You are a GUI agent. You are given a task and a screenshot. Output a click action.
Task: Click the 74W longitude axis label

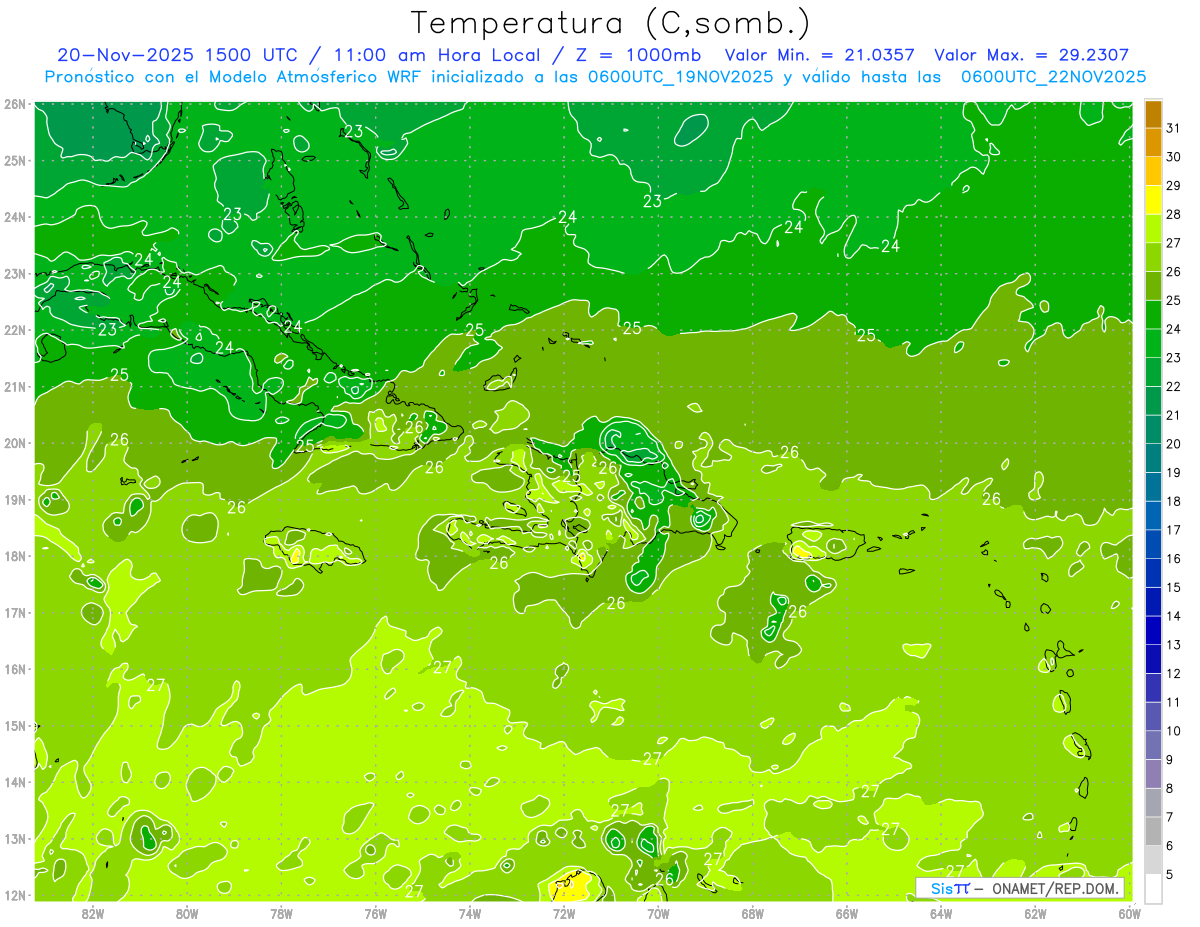(x=470, y=913)
